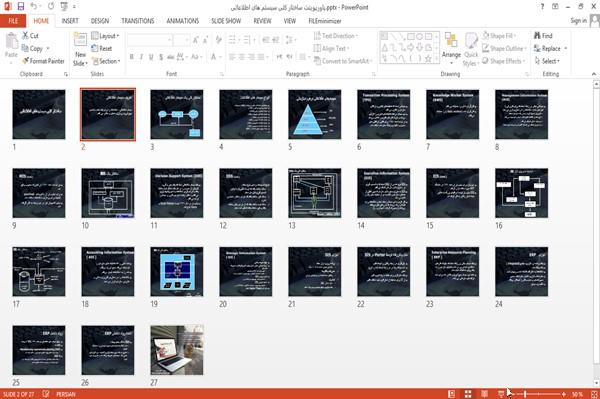Viewport: 600px width, 399px height.
Task: Click the Cut scissors icon
Action: pos(26,36)
